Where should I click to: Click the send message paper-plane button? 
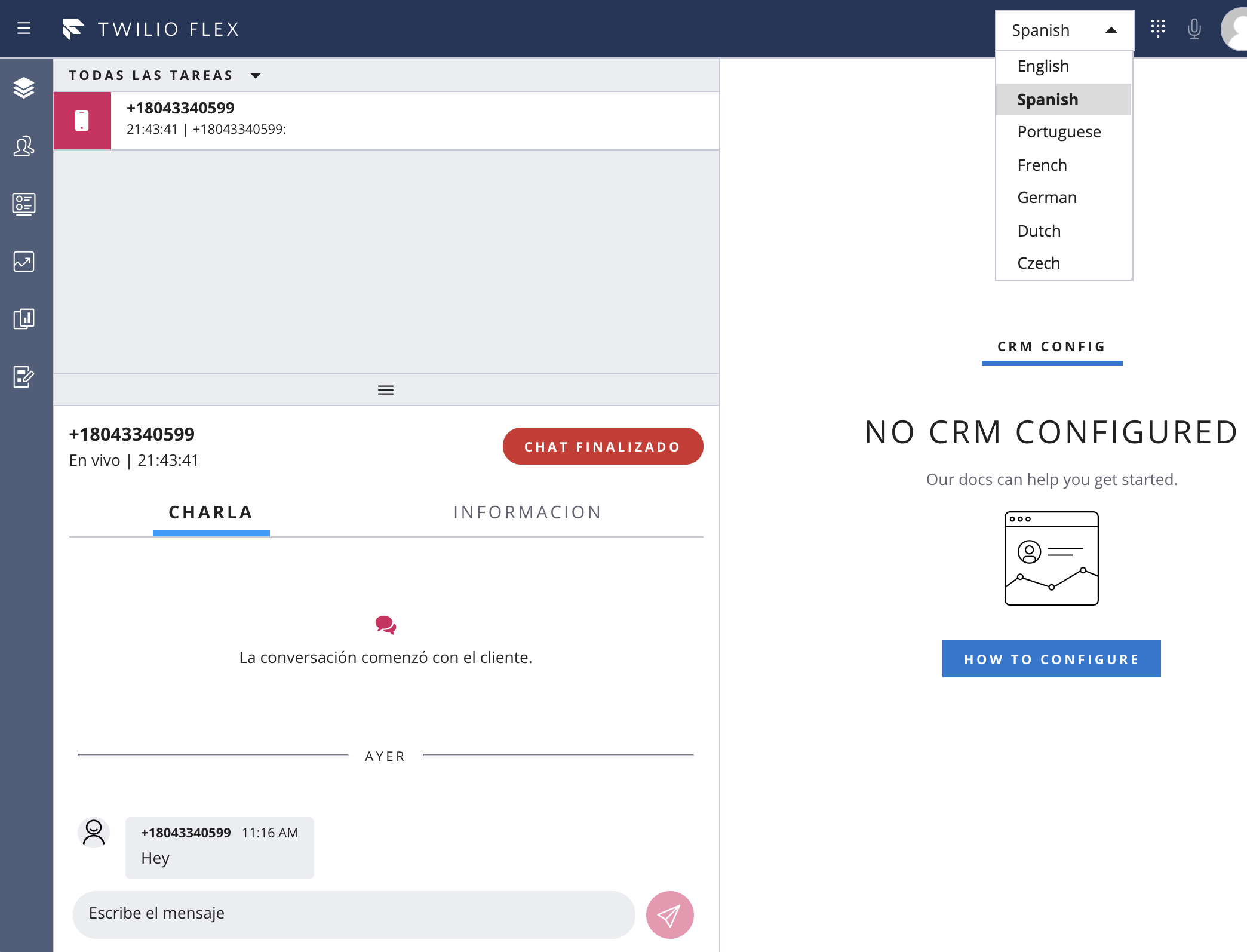669,914
